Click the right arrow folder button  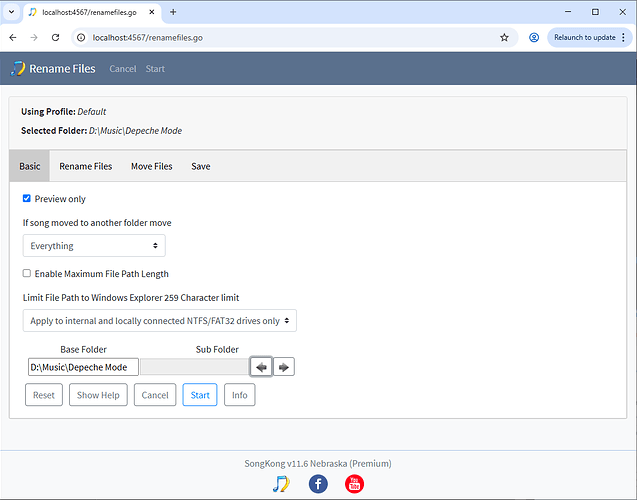tap(284, 367)
